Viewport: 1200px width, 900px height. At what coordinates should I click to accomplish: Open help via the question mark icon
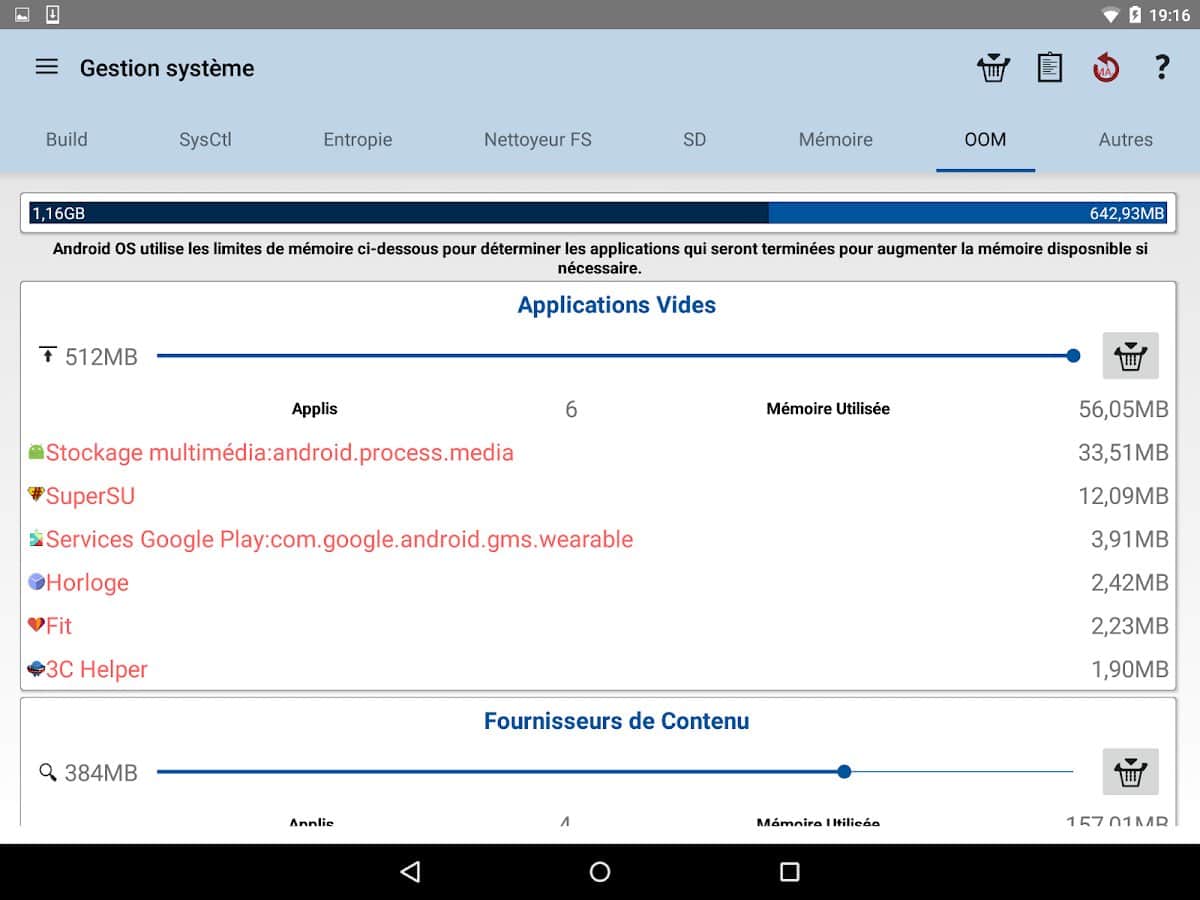click(x=1161, y=68)
